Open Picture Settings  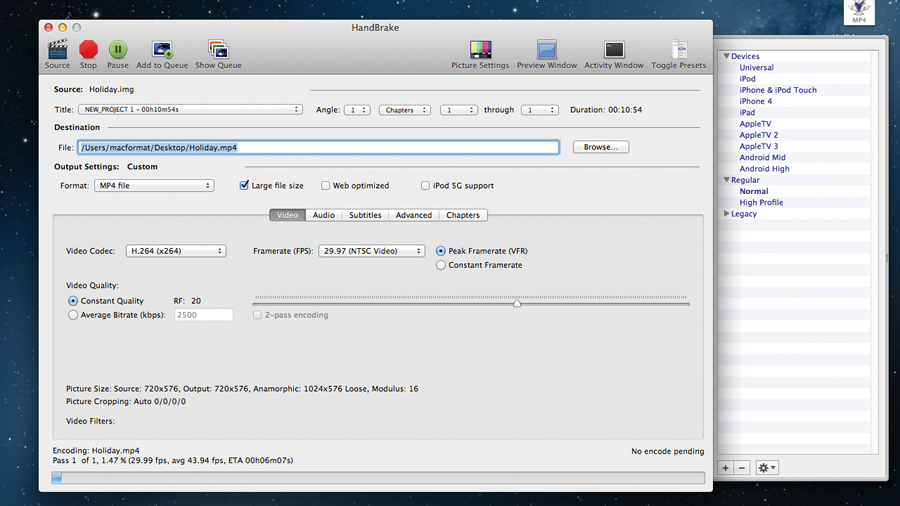[x=480, y=49]
